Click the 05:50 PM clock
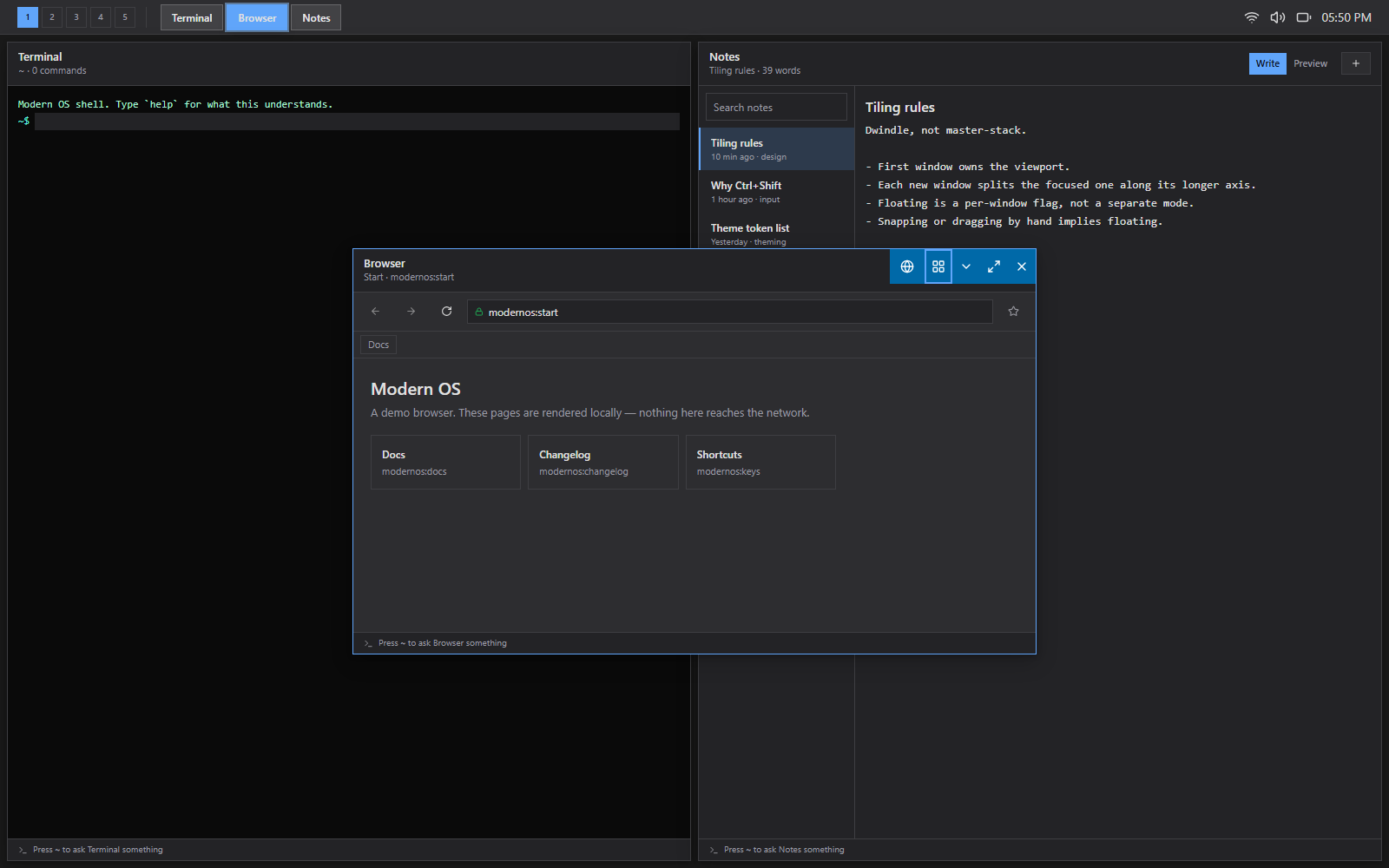The image size is (1389, 868). 1346,17
